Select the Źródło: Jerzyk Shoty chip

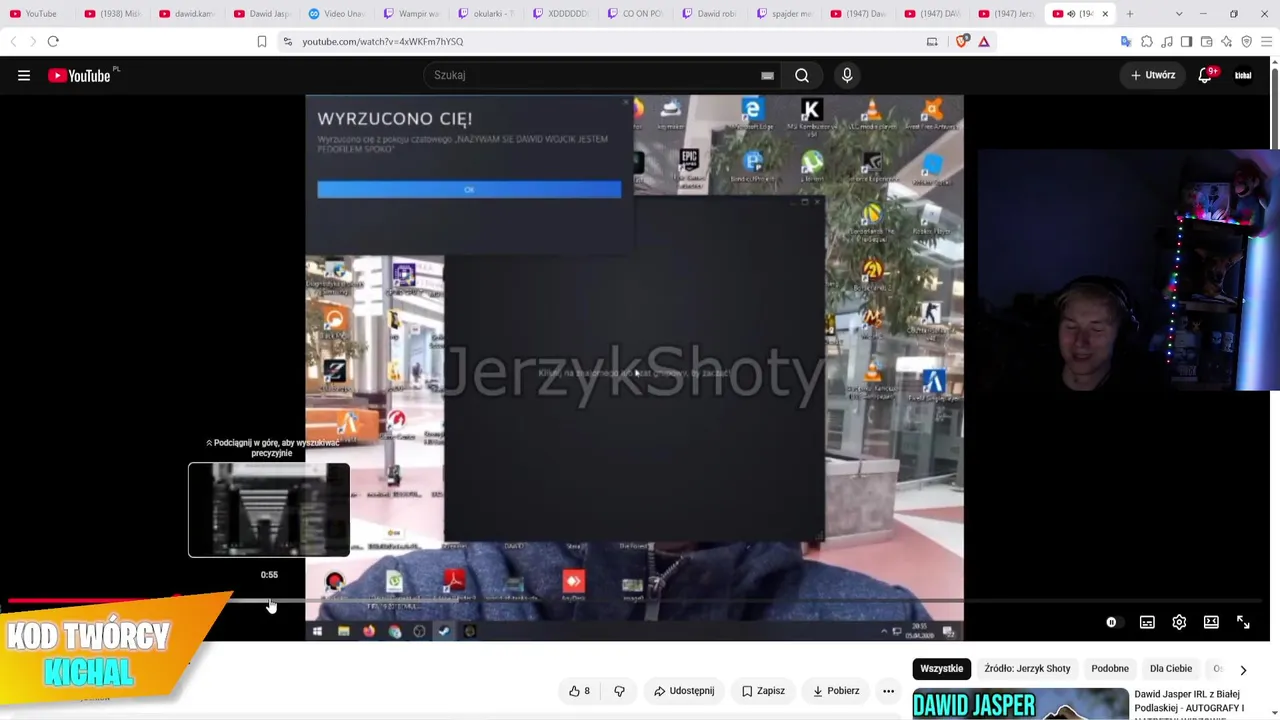pos(1027,669)
